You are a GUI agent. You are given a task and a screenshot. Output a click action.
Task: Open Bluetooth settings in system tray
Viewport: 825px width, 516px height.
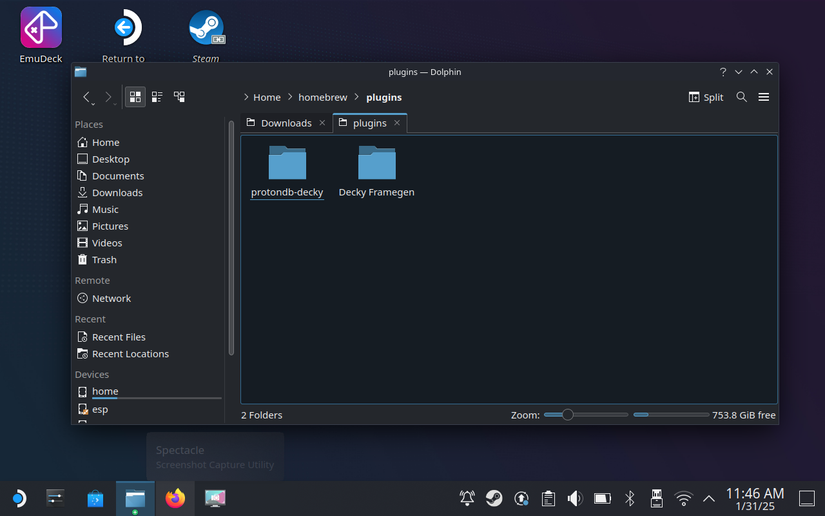pyautogui.click(x=629, y=498)
